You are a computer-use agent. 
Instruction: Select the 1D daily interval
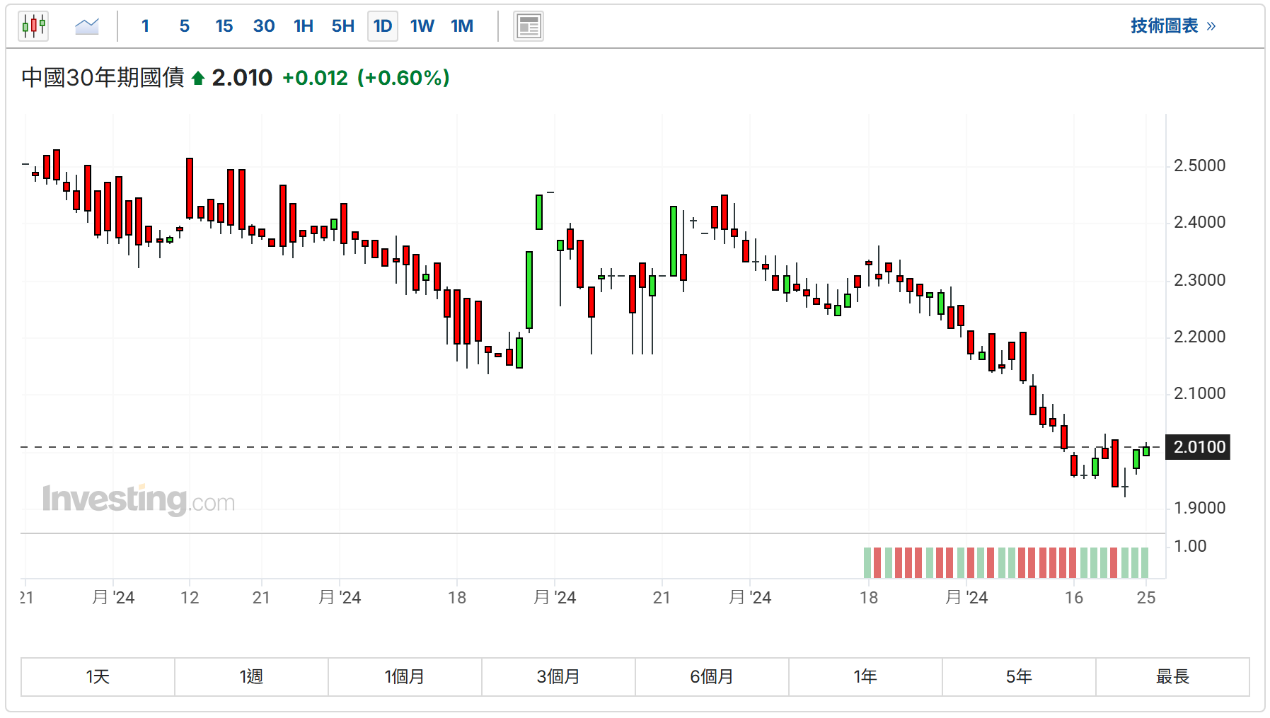tap(382, 26)
